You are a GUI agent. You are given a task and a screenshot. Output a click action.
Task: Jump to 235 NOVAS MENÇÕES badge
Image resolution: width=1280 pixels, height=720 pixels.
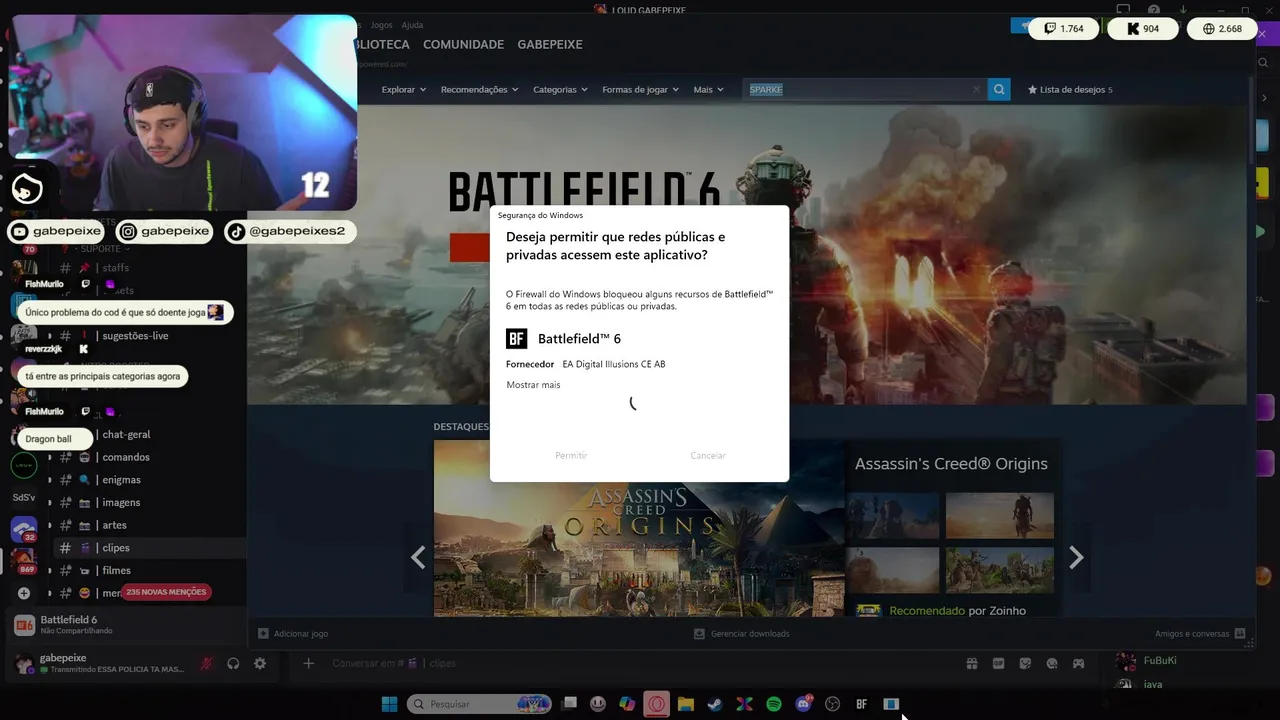166,592
